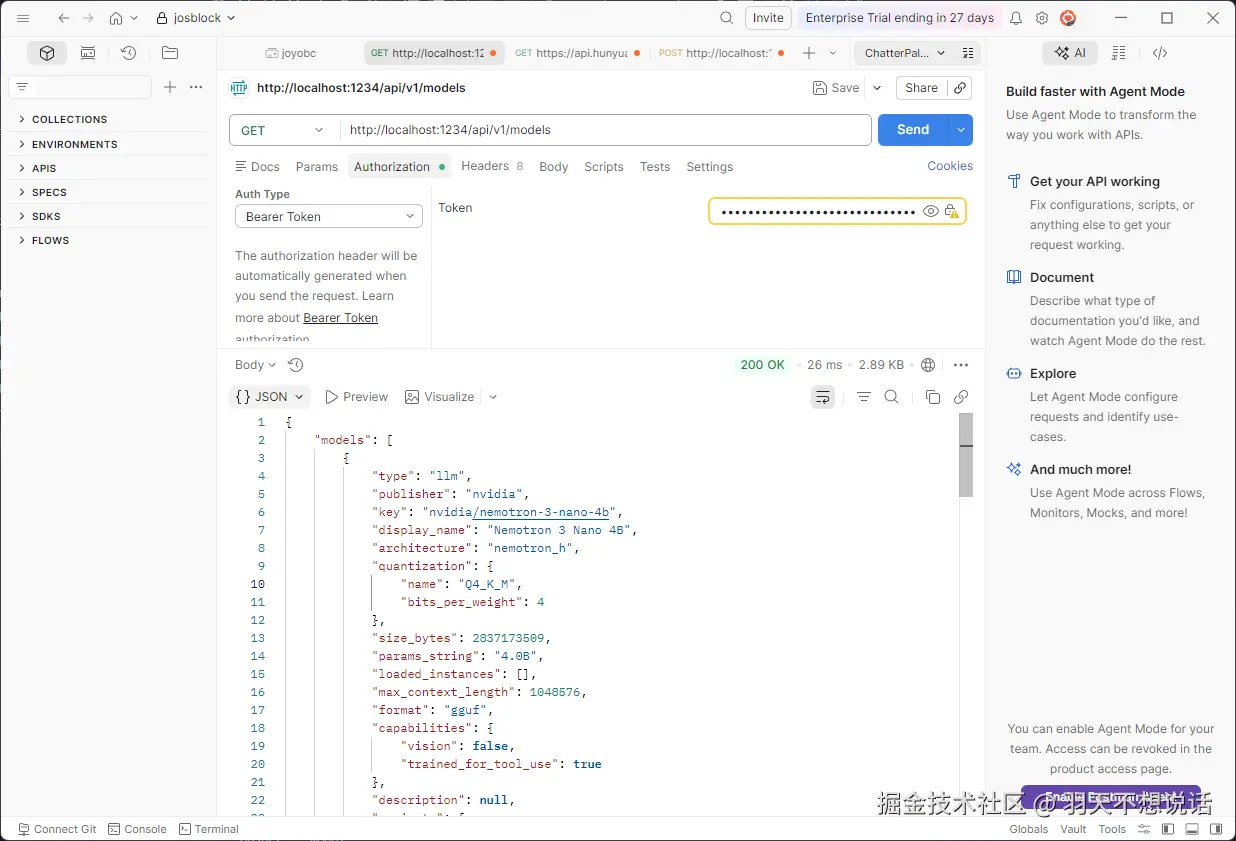This screenshot has height=841, width=1236.
Task: Open environment quick look icon
Action: click(x=967, y=53)
